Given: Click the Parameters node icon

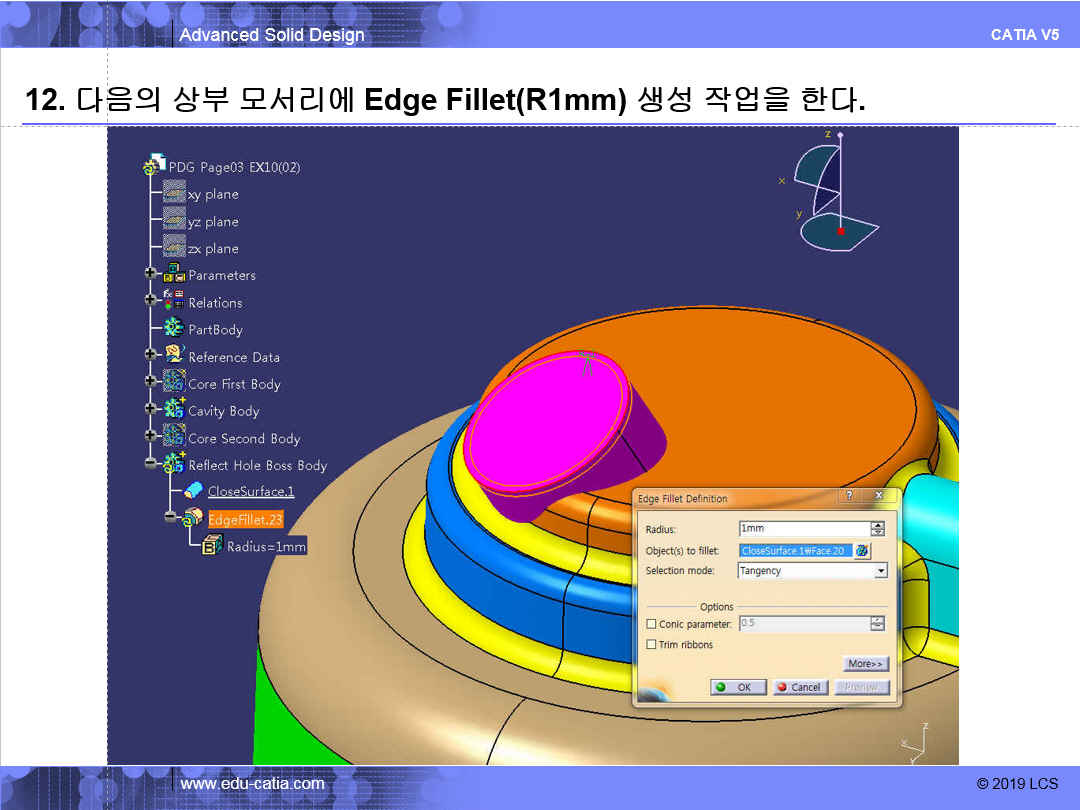Looking at the screenshot, I should coord(174,275).
